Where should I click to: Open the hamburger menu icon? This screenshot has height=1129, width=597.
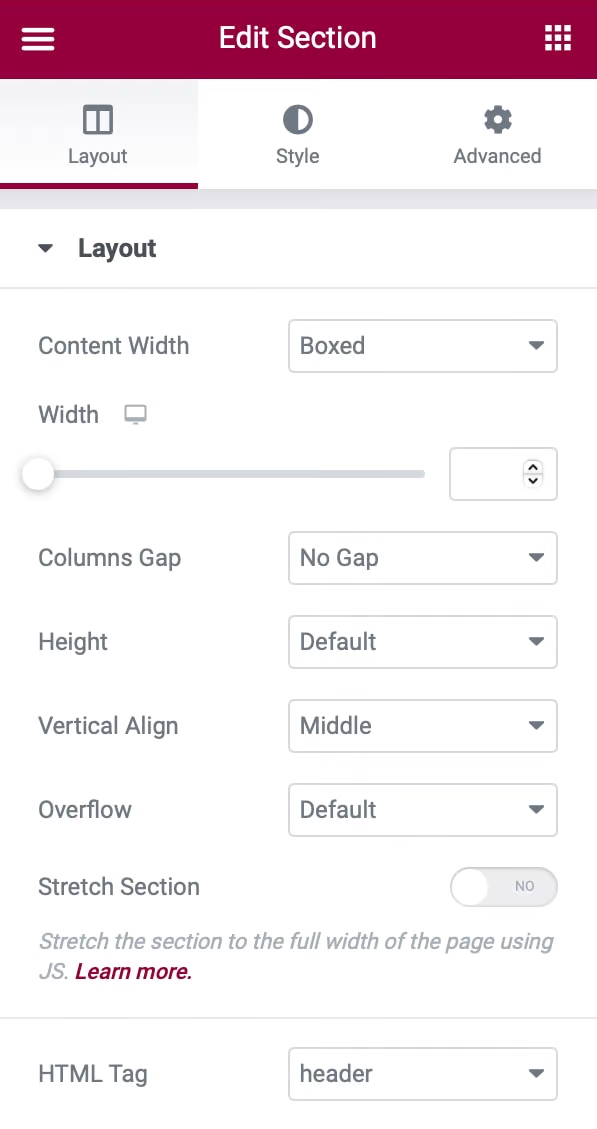[37, 38]
